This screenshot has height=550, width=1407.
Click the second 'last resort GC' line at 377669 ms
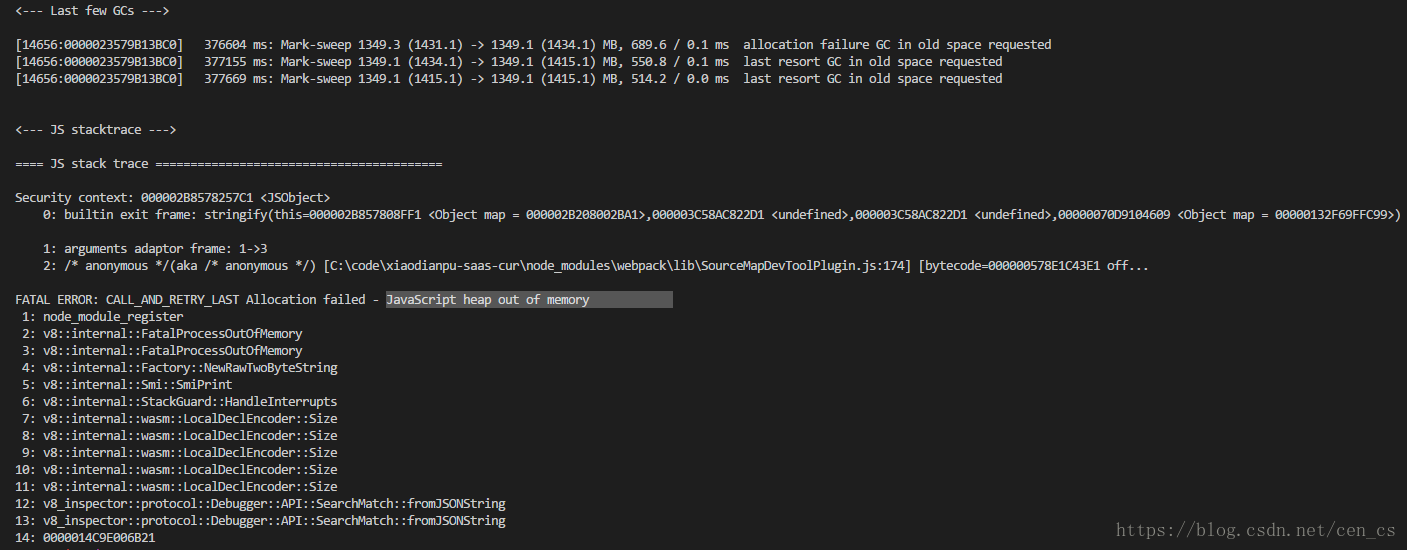tap(509, 79)
